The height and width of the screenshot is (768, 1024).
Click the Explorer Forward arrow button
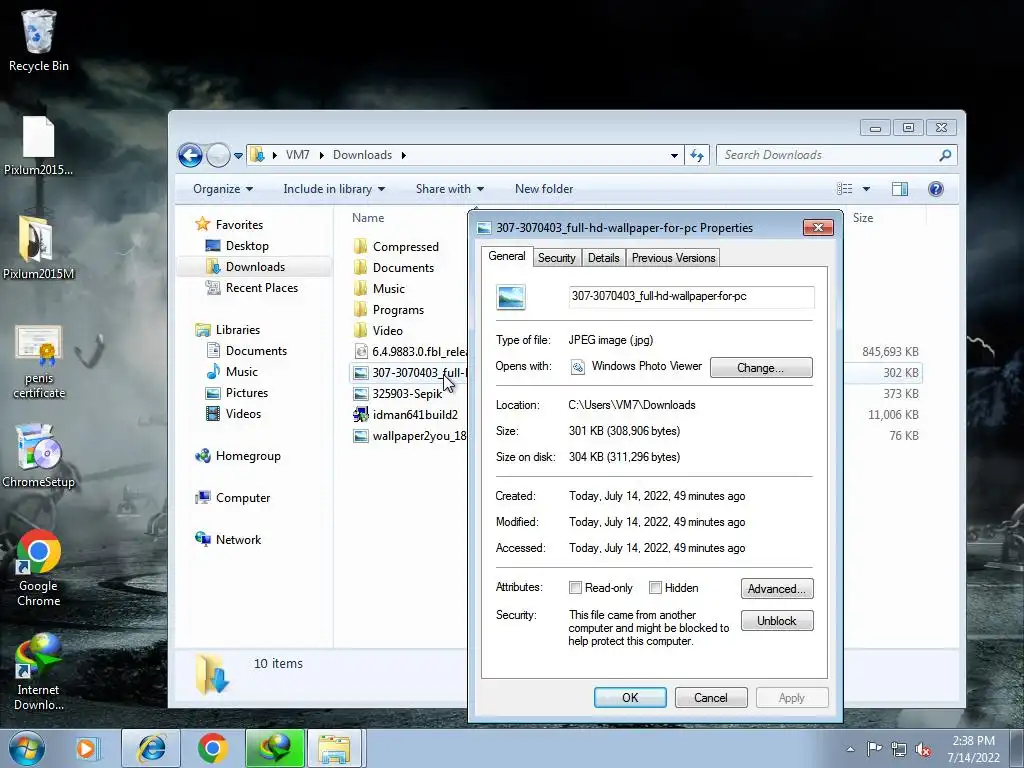click(218, 155)
